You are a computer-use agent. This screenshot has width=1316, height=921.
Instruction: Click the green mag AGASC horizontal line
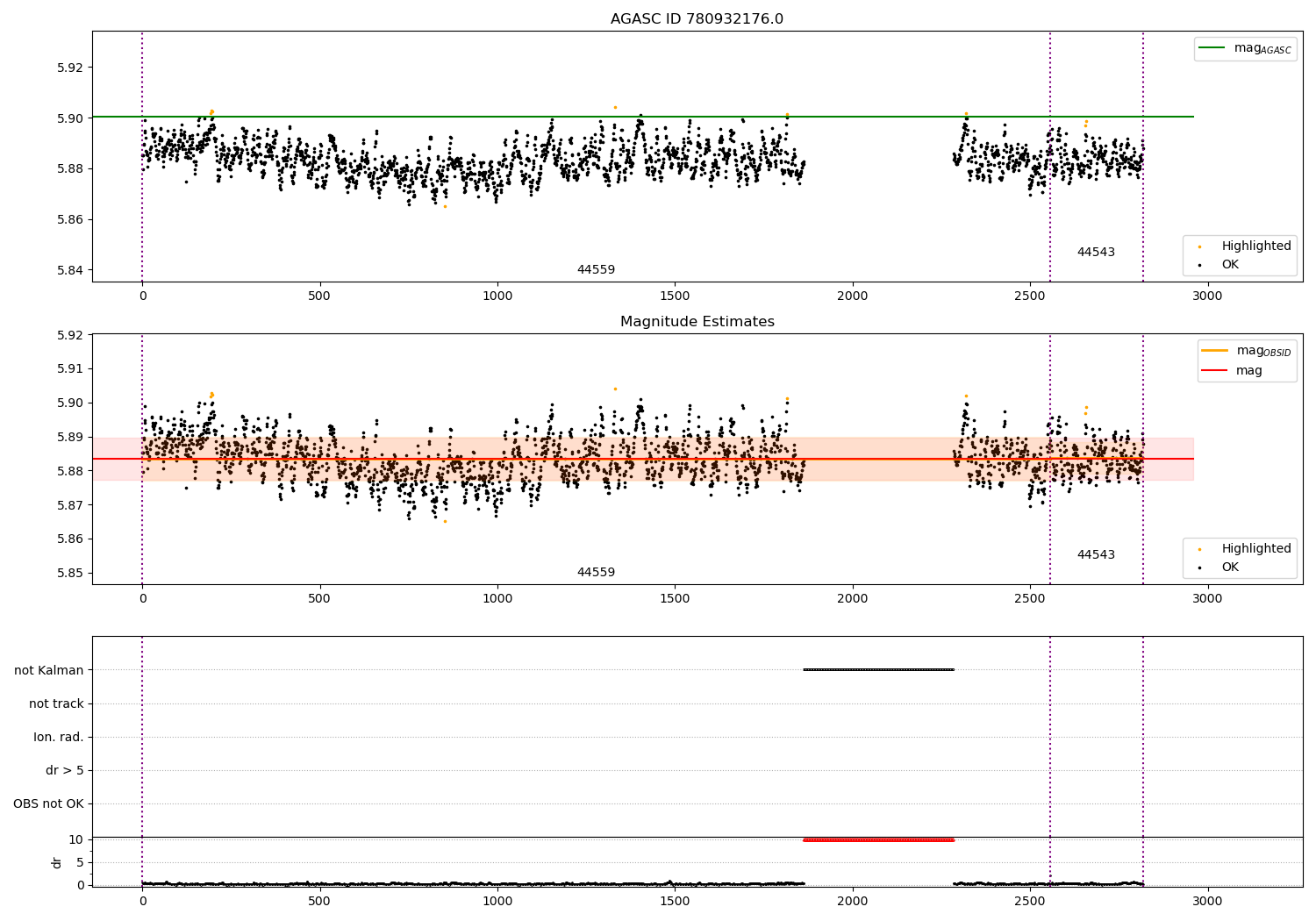(x=643, y=117)
